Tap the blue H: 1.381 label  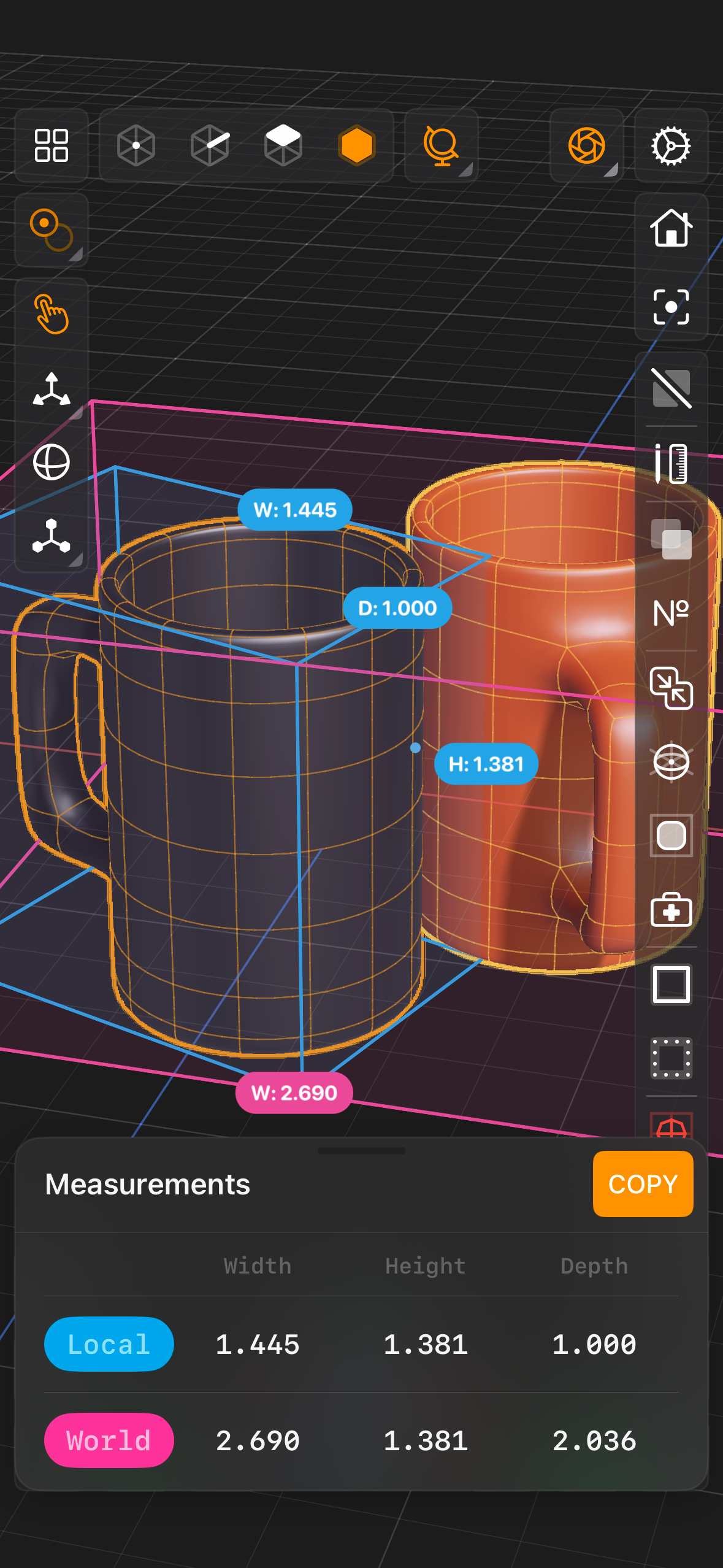click(486, 764)
